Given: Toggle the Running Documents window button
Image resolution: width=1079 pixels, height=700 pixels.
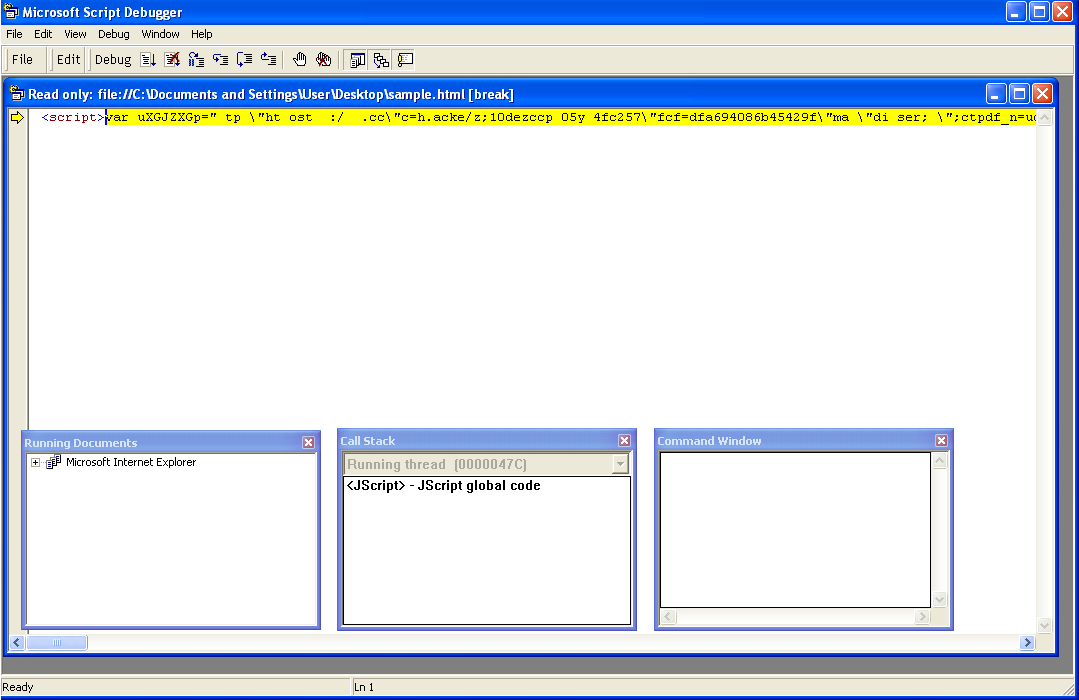Looking at the screenshot, I should coord(357,60).
